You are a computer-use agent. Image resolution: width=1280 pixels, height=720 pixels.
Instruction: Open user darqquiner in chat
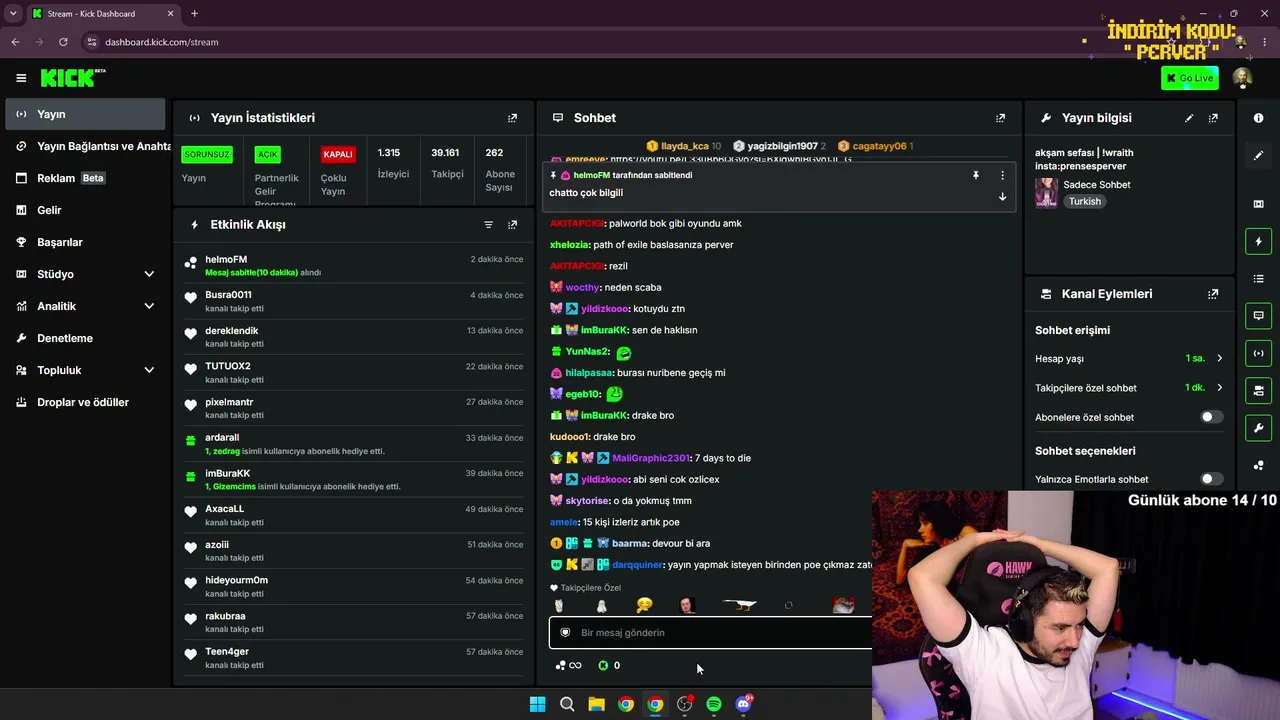(637, 565)
